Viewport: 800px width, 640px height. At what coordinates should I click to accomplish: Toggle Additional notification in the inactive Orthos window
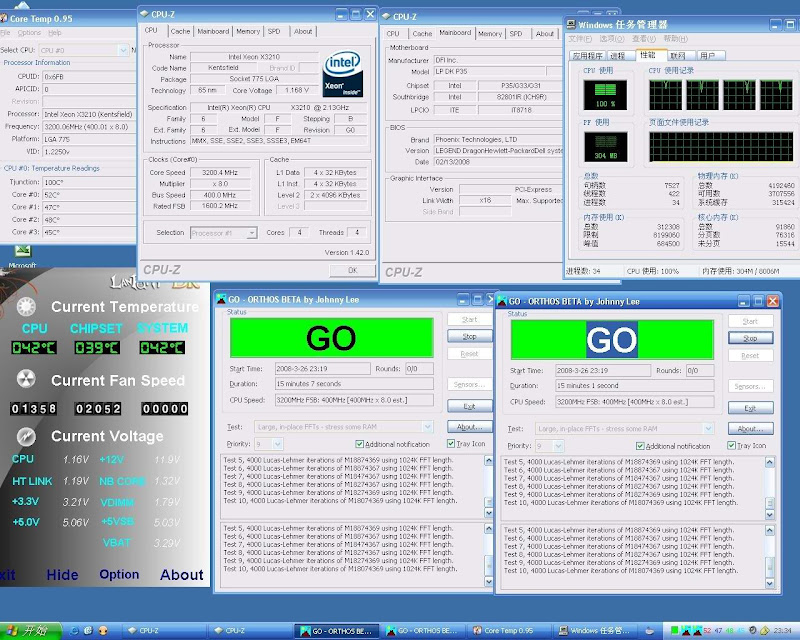[359, 444]
